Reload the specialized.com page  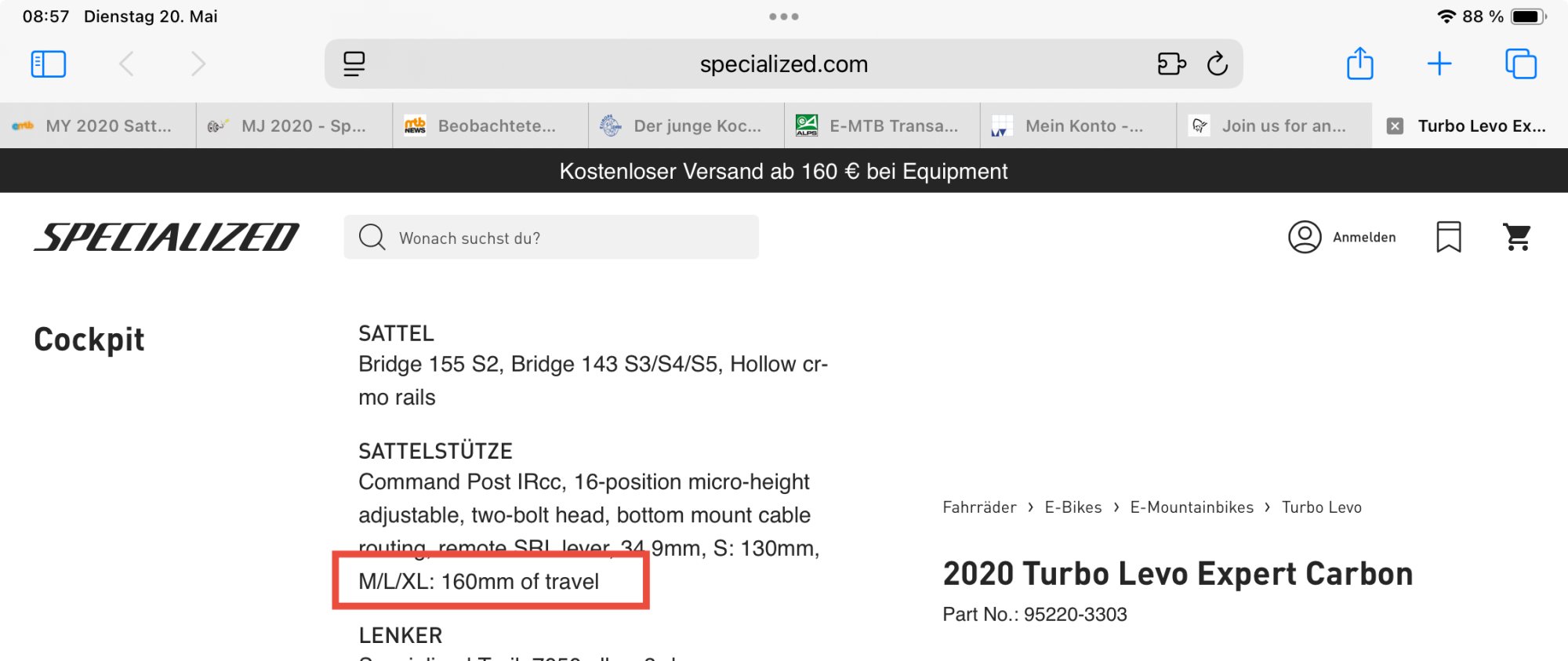tap(1218, 64)
